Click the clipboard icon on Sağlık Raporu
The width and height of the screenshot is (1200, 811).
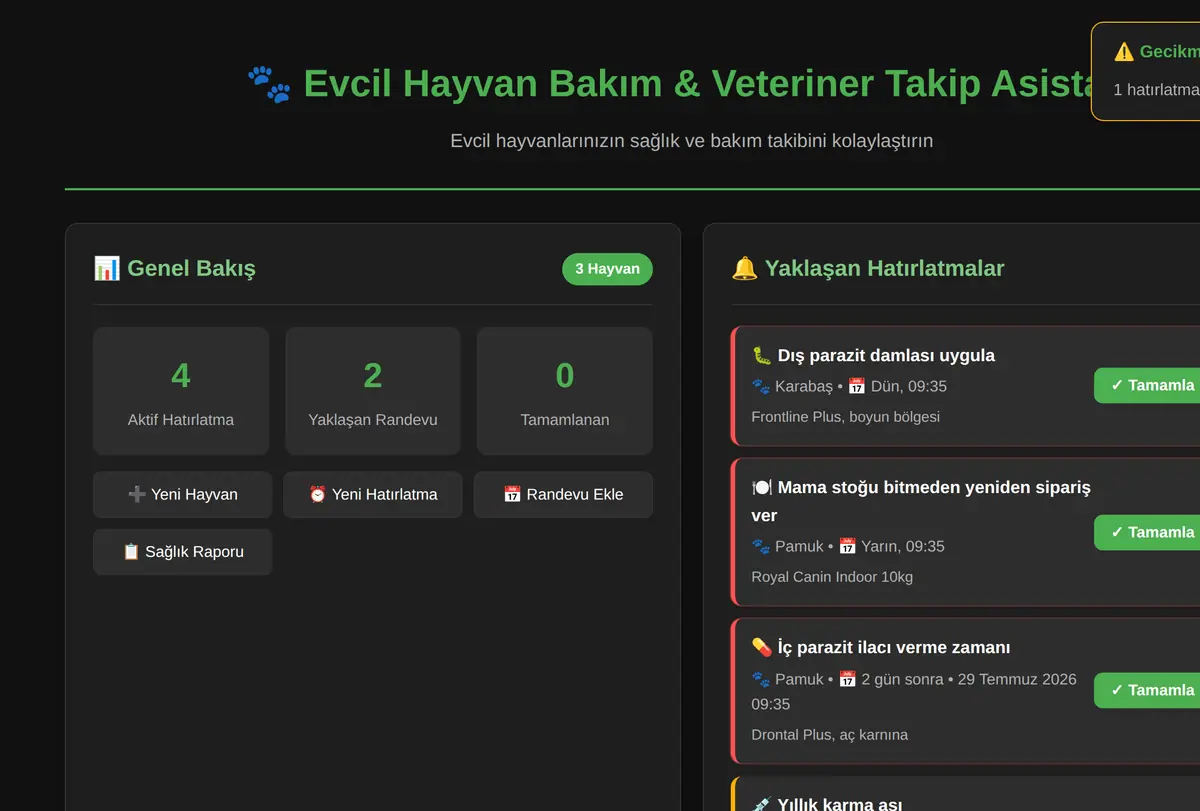(x=131, y=552)
